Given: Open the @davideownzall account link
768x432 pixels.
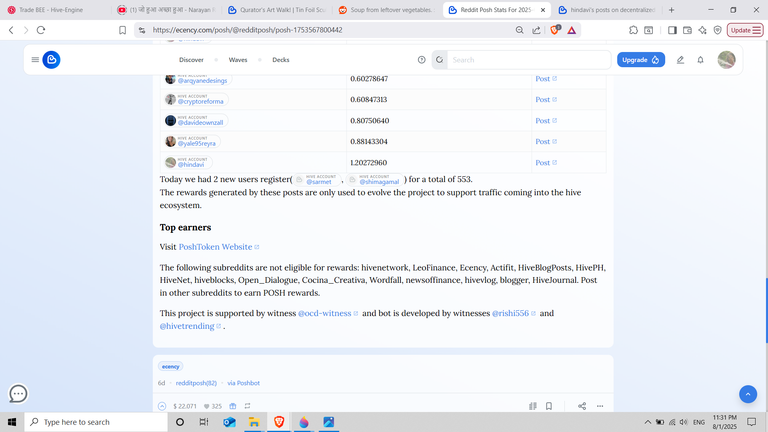Looking at the screenshot, I should tap(196, 120).
